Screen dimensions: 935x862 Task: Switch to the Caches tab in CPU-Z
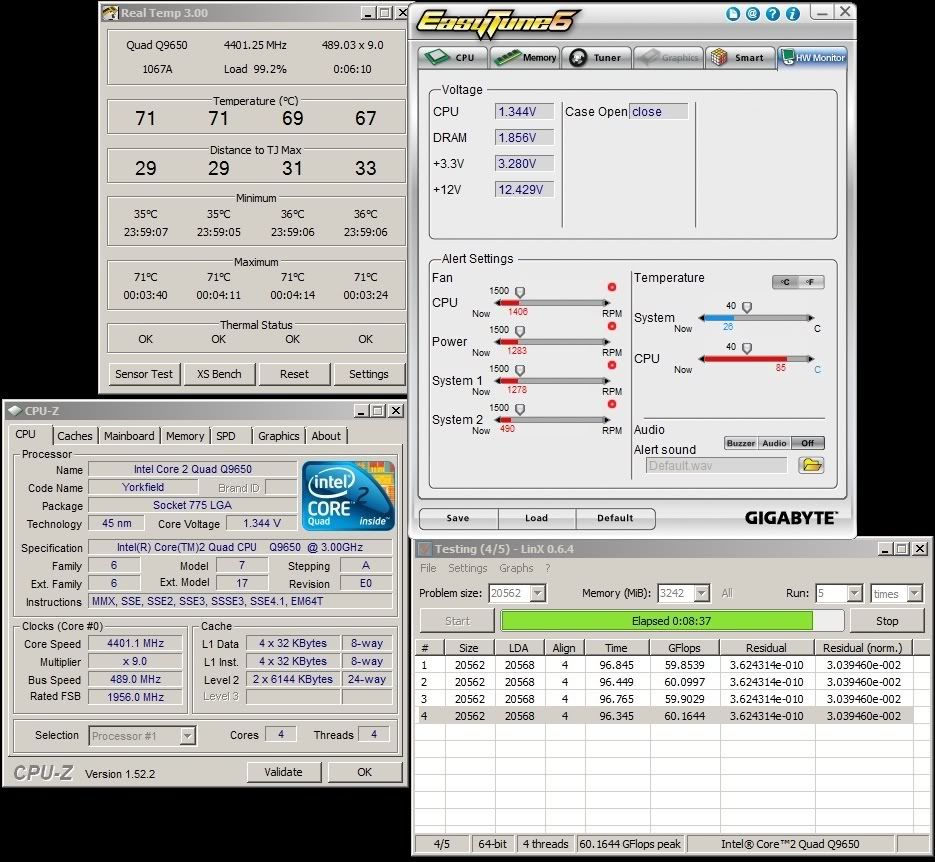pos(75,436)
